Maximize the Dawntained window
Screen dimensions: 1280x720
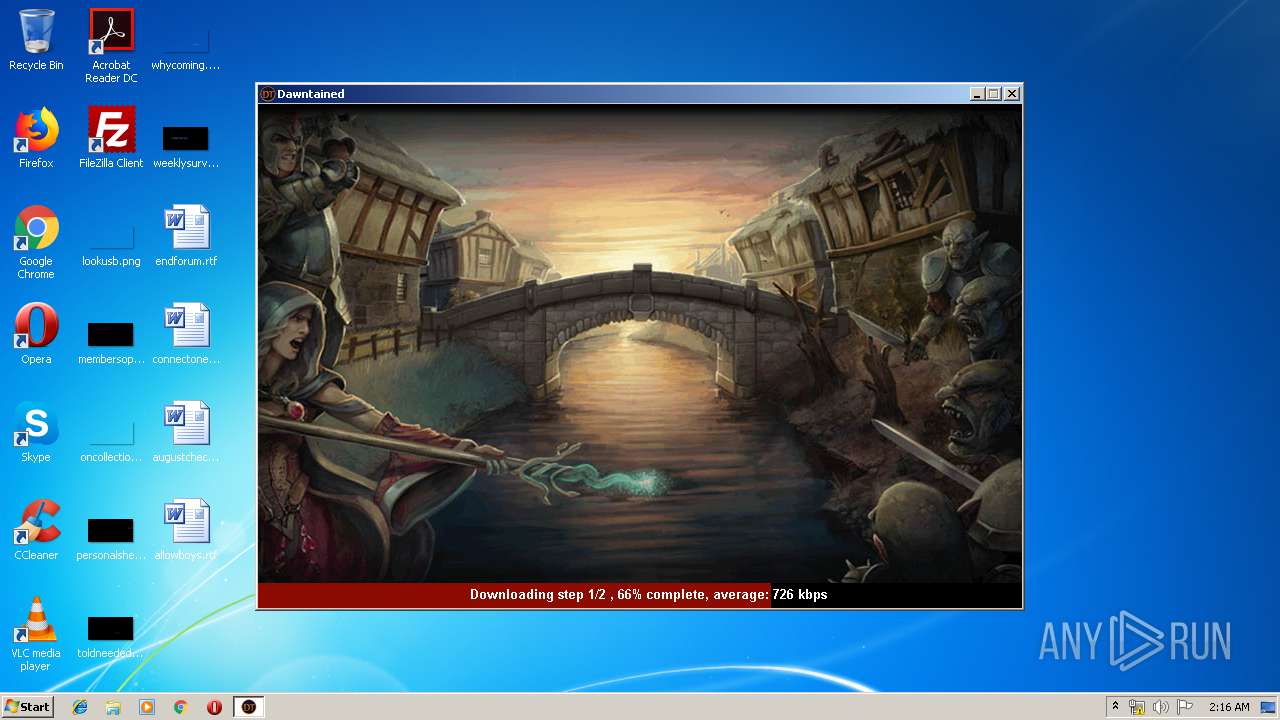coord(994,94)
